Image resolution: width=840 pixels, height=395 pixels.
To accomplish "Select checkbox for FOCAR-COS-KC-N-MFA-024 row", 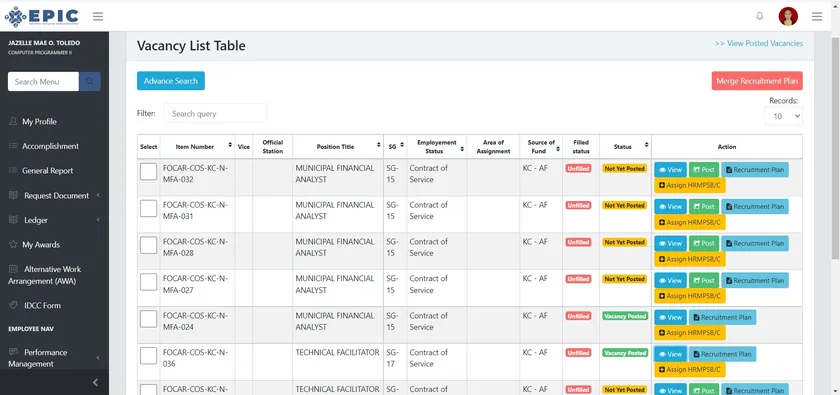I will (x=148, y=319).
